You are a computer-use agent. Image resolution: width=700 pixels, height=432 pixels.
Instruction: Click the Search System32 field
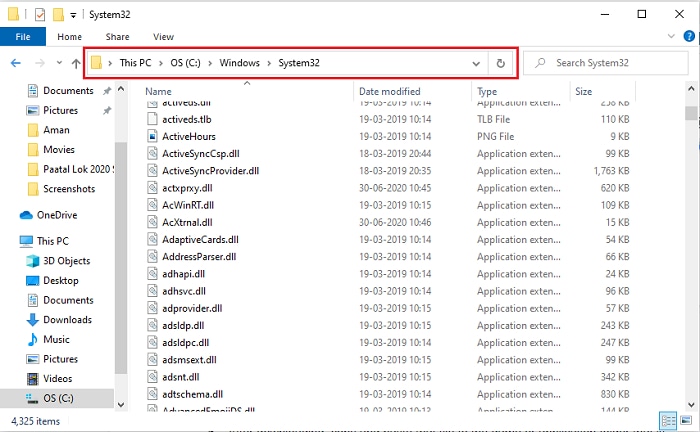point(606,63)
